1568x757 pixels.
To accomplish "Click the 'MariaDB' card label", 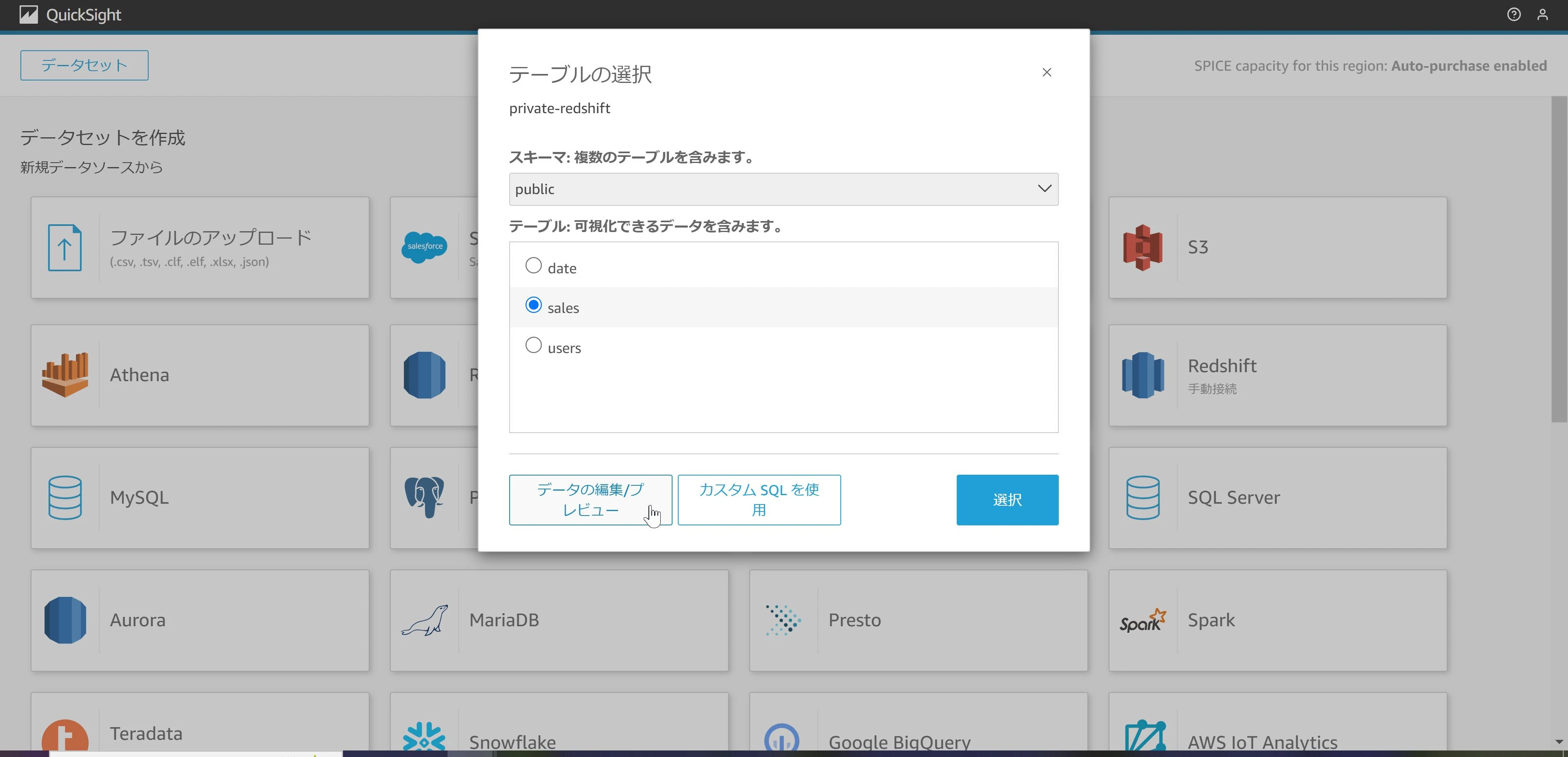I will [504, 620].
